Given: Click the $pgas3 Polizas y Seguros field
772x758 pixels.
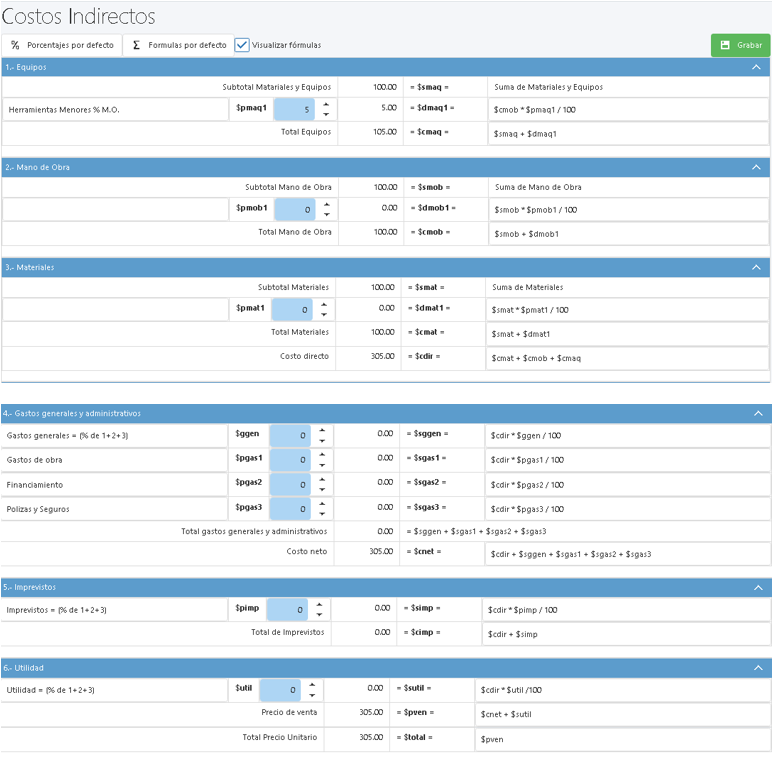Looking at the screenshot, I should [289, 508].
